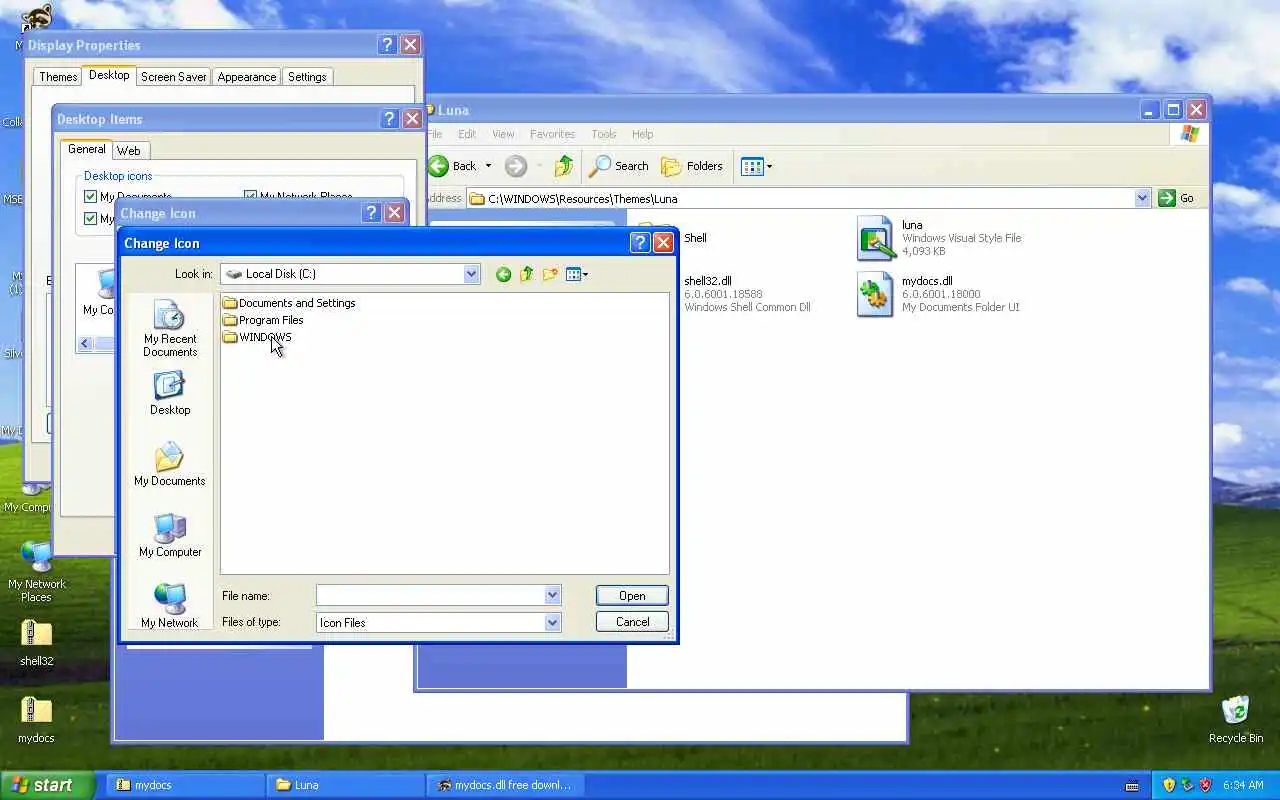
Task: Open the shell32 zip icon on the desktop
Action: pos(36,641)
